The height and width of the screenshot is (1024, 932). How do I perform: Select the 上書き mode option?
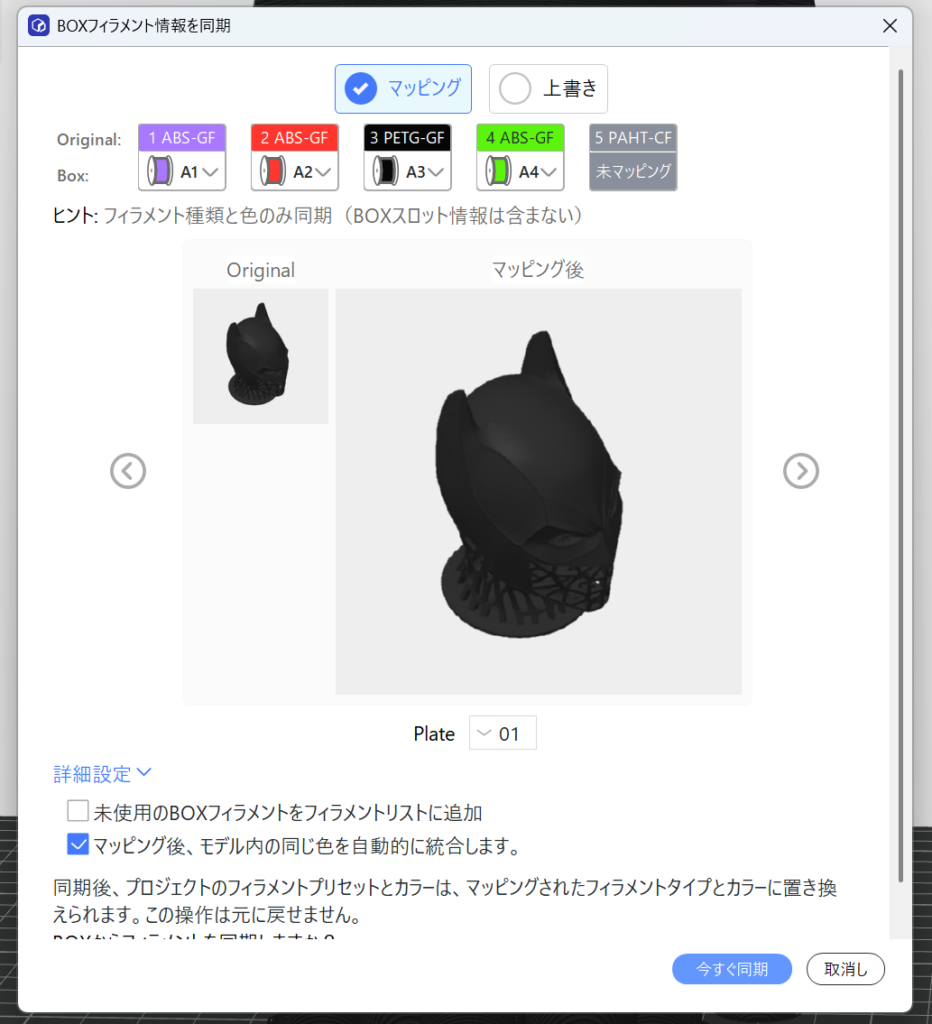click(x=548, y=89)
